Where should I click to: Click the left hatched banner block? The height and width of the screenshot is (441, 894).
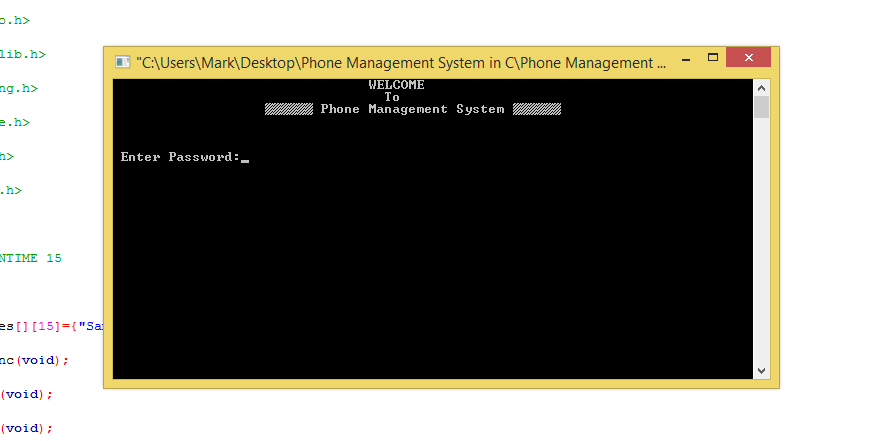coord(288,109)
